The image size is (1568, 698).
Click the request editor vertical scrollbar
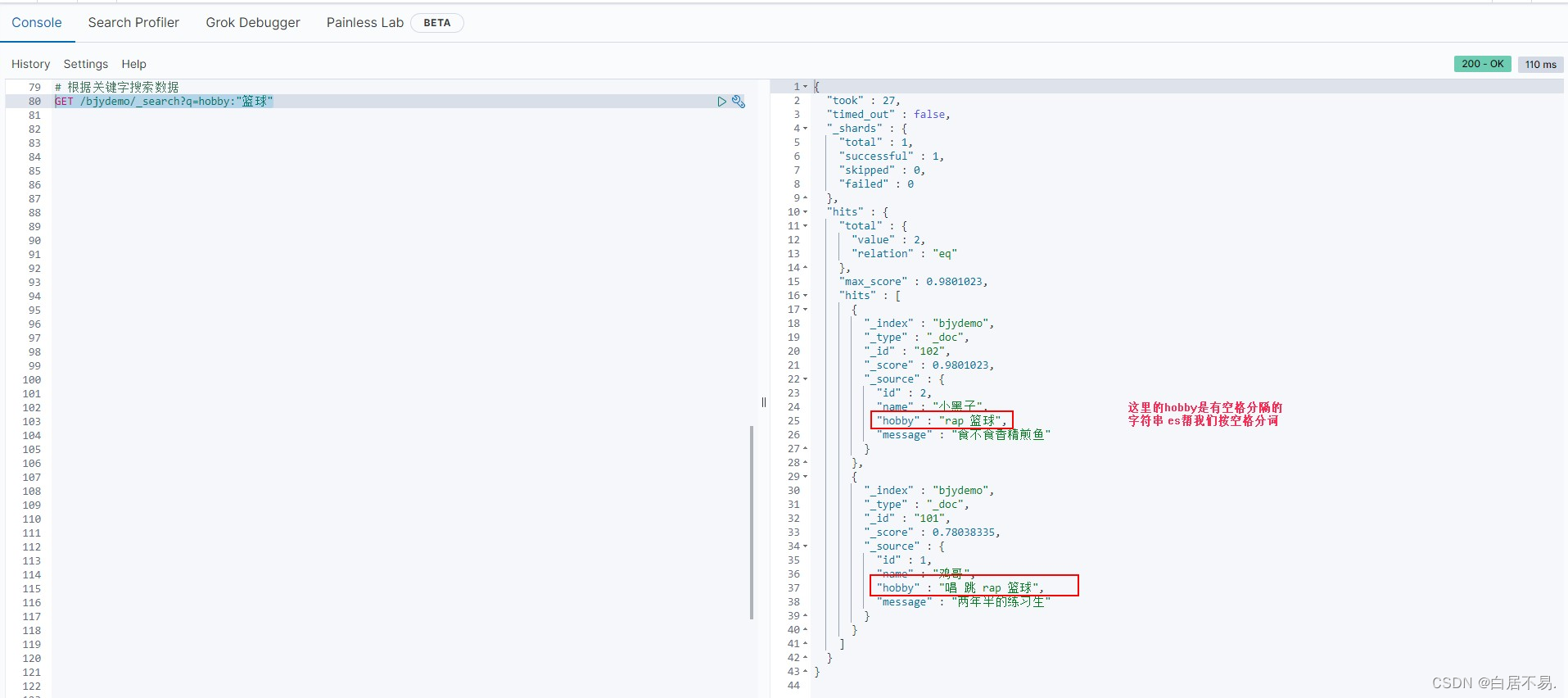coord(752,523)
